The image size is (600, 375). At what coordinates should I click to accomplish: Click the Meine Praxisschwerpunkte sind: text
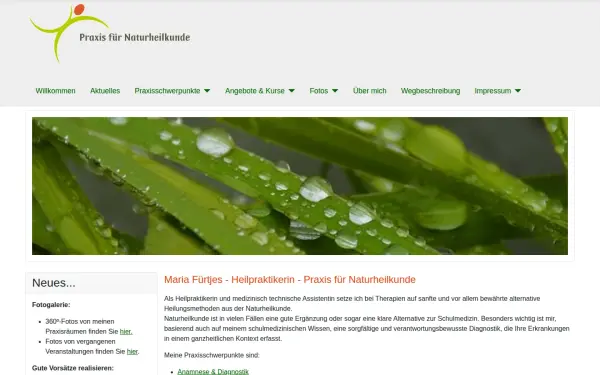pos(212,355)
